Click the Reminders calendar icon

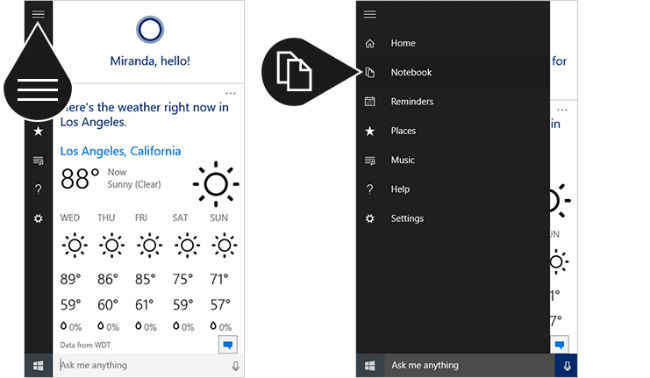tap(370, 101)
